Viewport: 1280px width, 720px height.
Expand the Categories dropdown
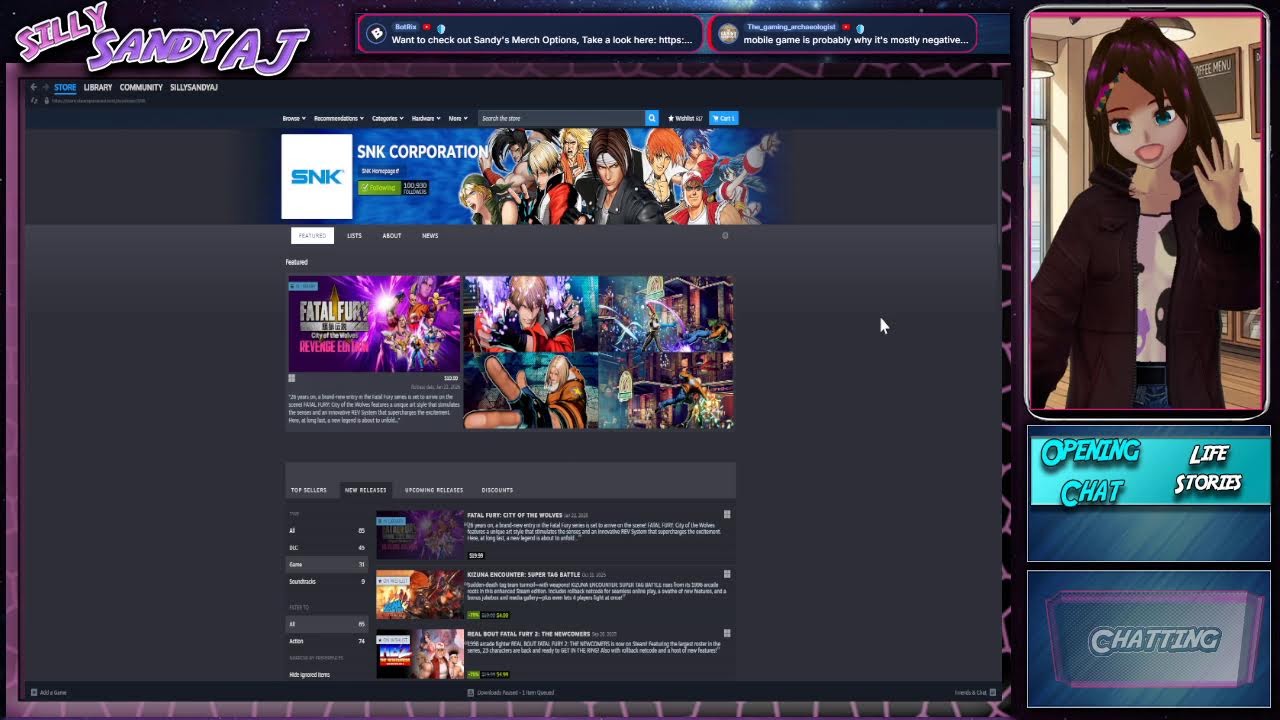tap(388, 118)
